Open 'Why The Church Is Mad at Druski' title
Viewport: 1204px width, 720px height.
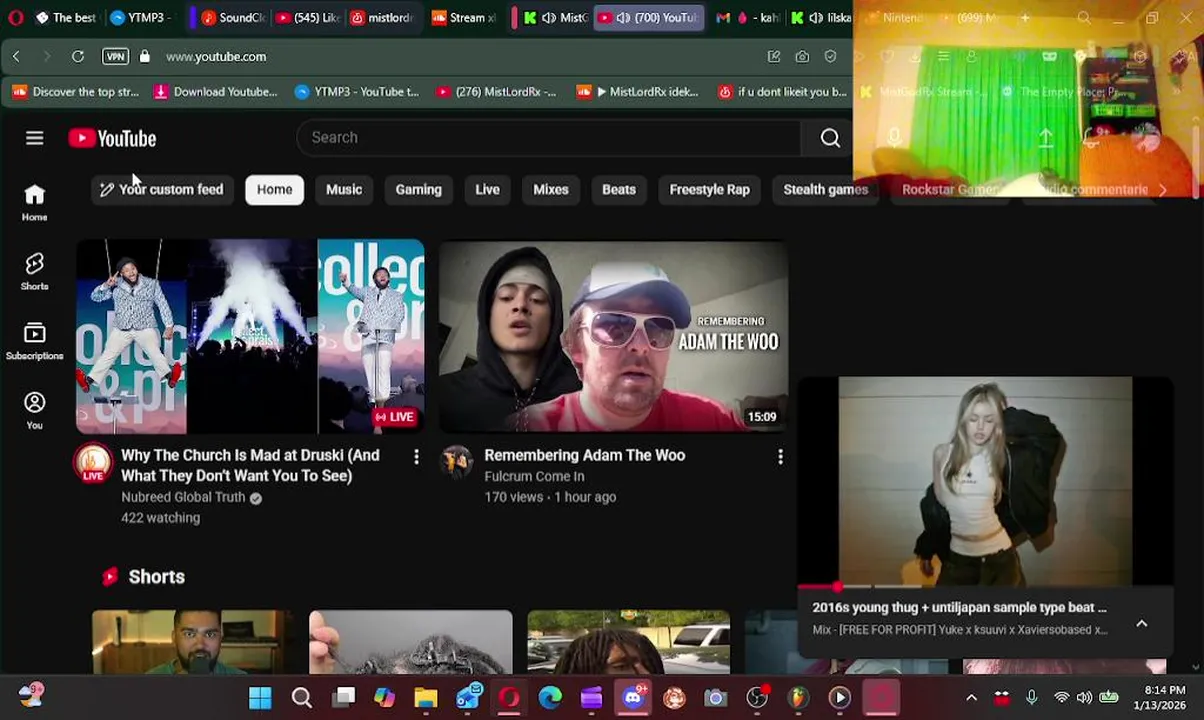coord(250,465)
